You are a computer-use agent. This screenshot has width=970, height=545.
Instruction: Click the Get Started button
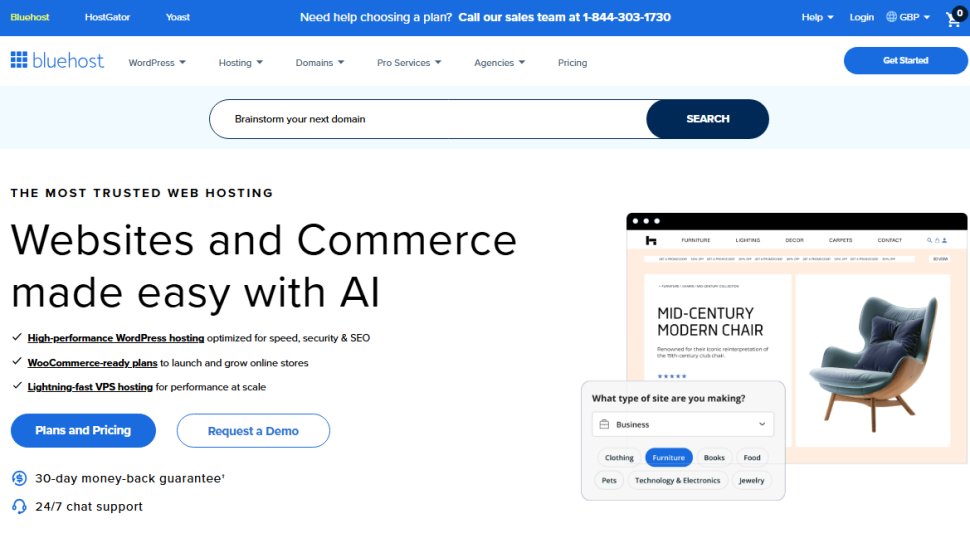[906, 61]
